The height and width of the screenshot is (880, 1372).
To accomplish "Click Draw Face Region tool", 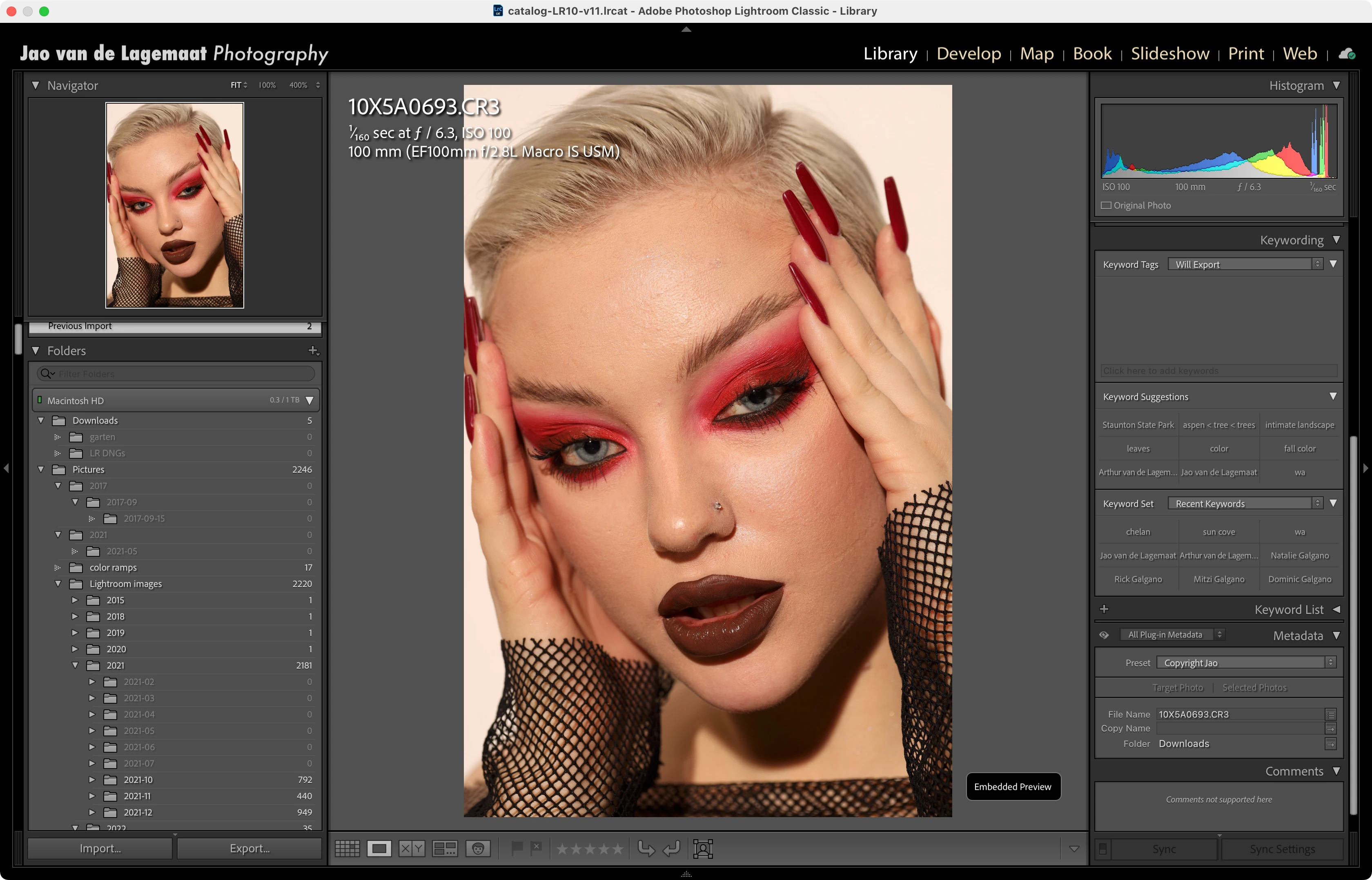I will [703, 849].
